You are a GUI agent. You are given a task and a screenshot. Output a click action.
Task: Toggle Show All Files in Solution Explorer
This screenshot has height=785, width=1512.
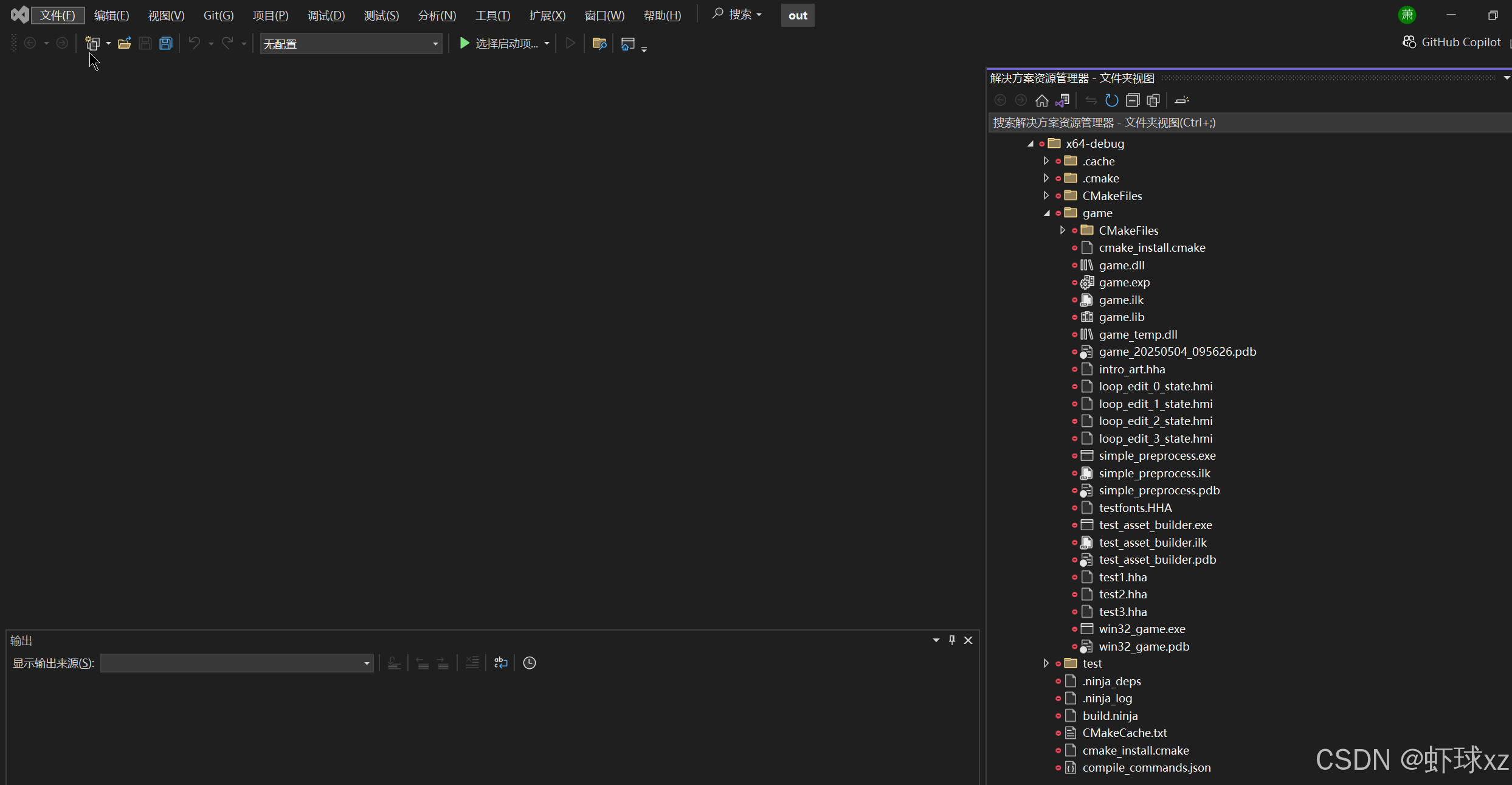1153,100
